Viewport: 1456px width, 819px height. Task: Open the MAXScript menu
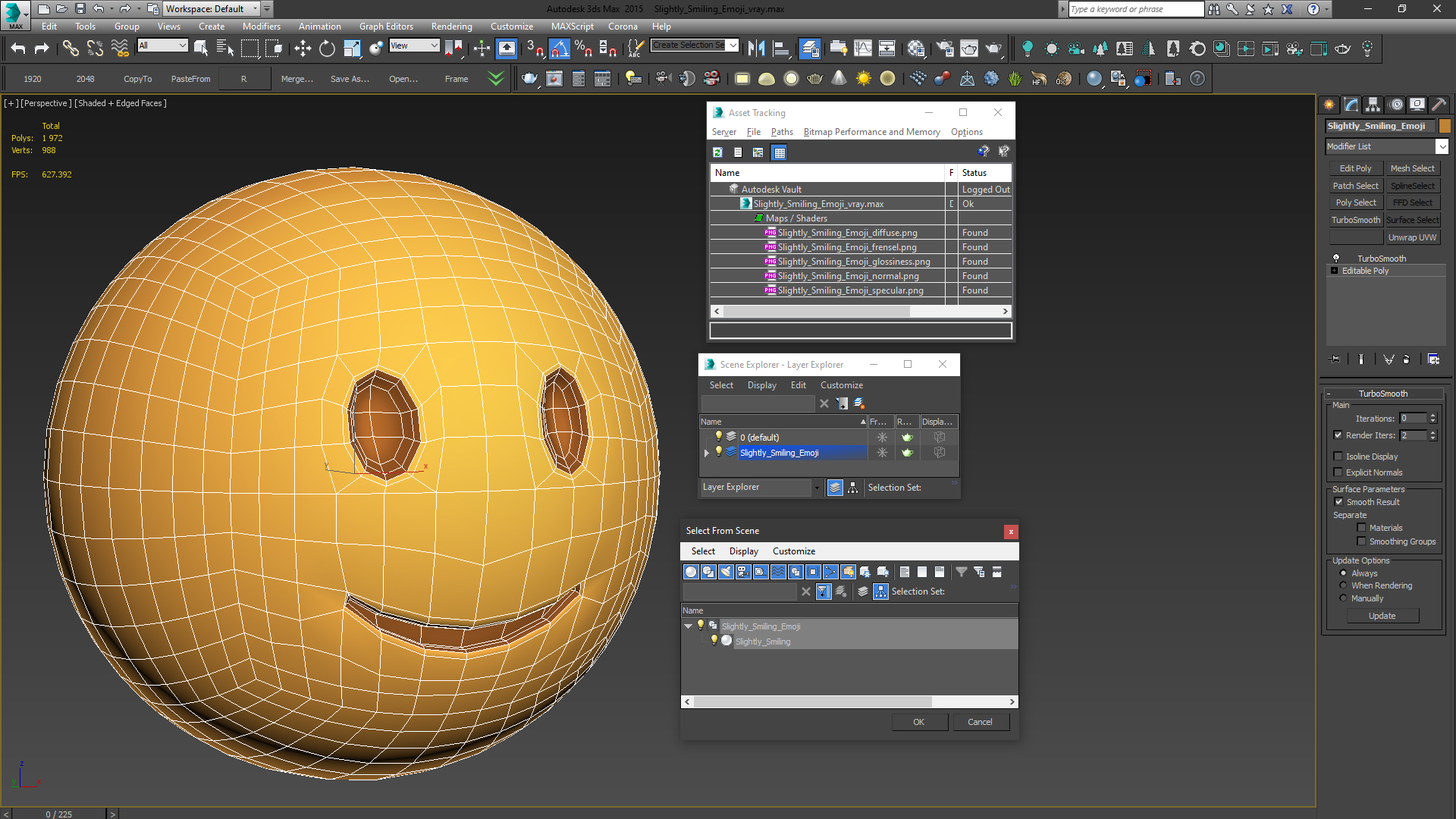click(x=572, y=27)
